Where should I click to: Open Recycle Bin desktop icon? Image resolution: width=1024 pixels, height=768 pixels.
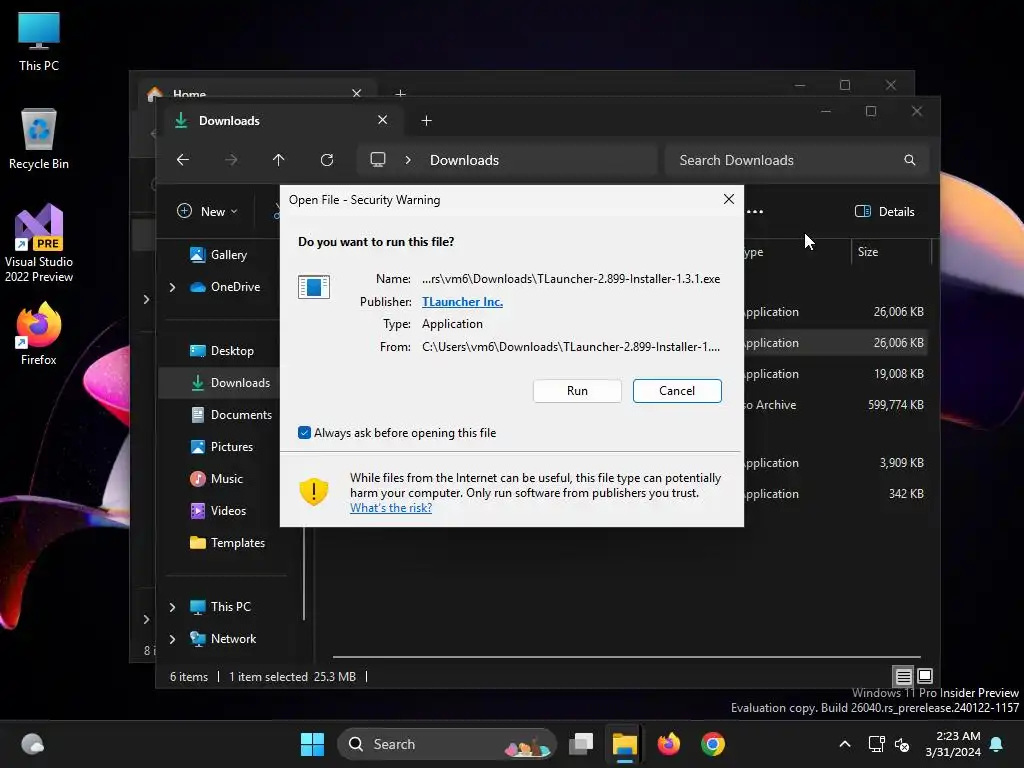39,140
